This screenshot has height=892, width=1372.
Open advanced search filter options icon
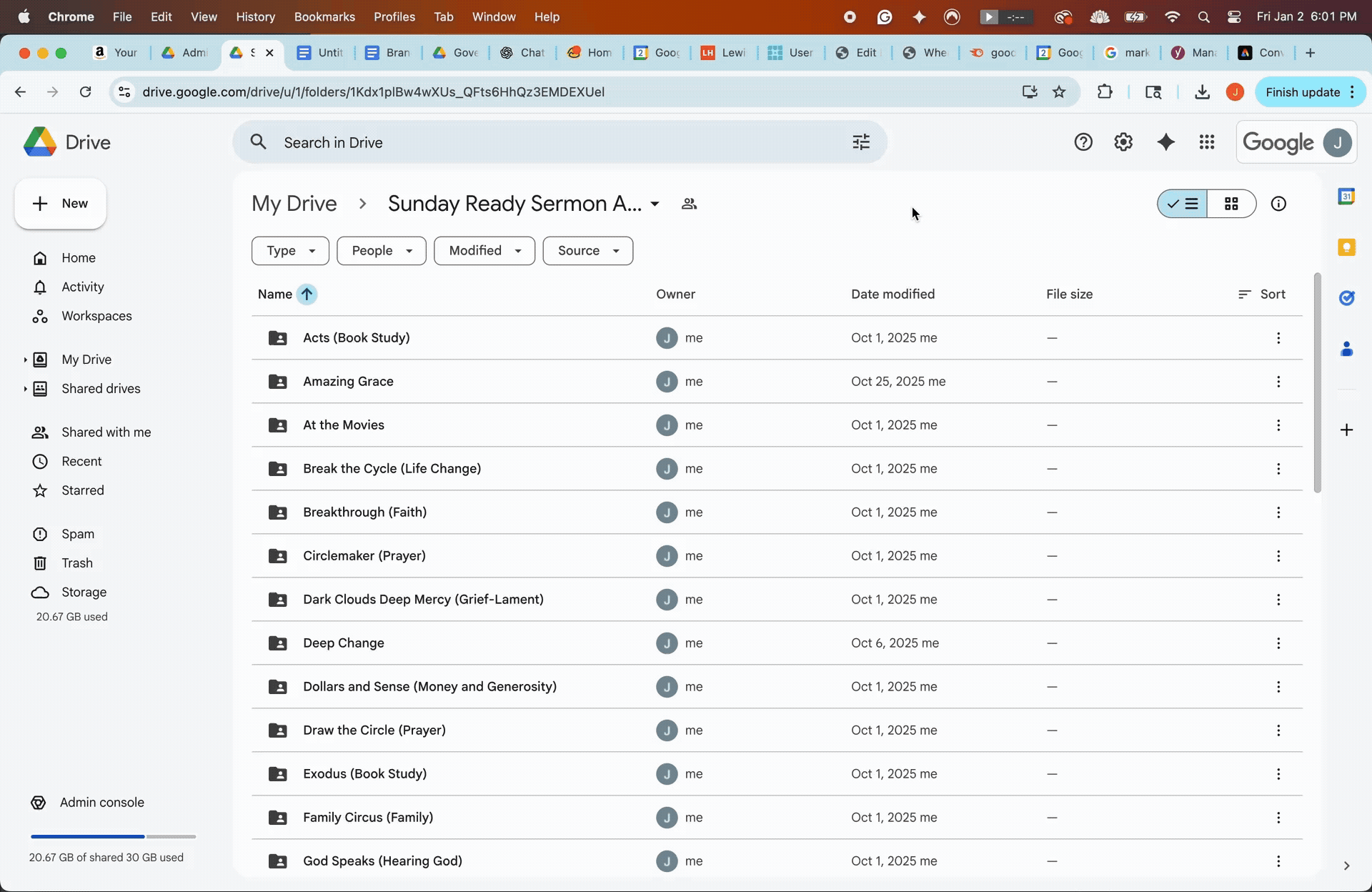[x=861, y=142]
